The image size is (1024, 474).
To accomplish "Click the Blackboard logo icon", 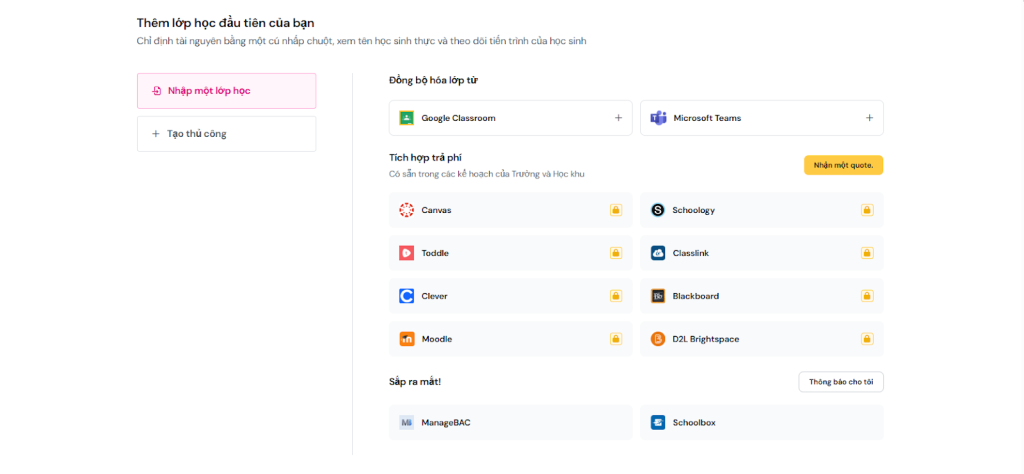I will pos(658,296).
